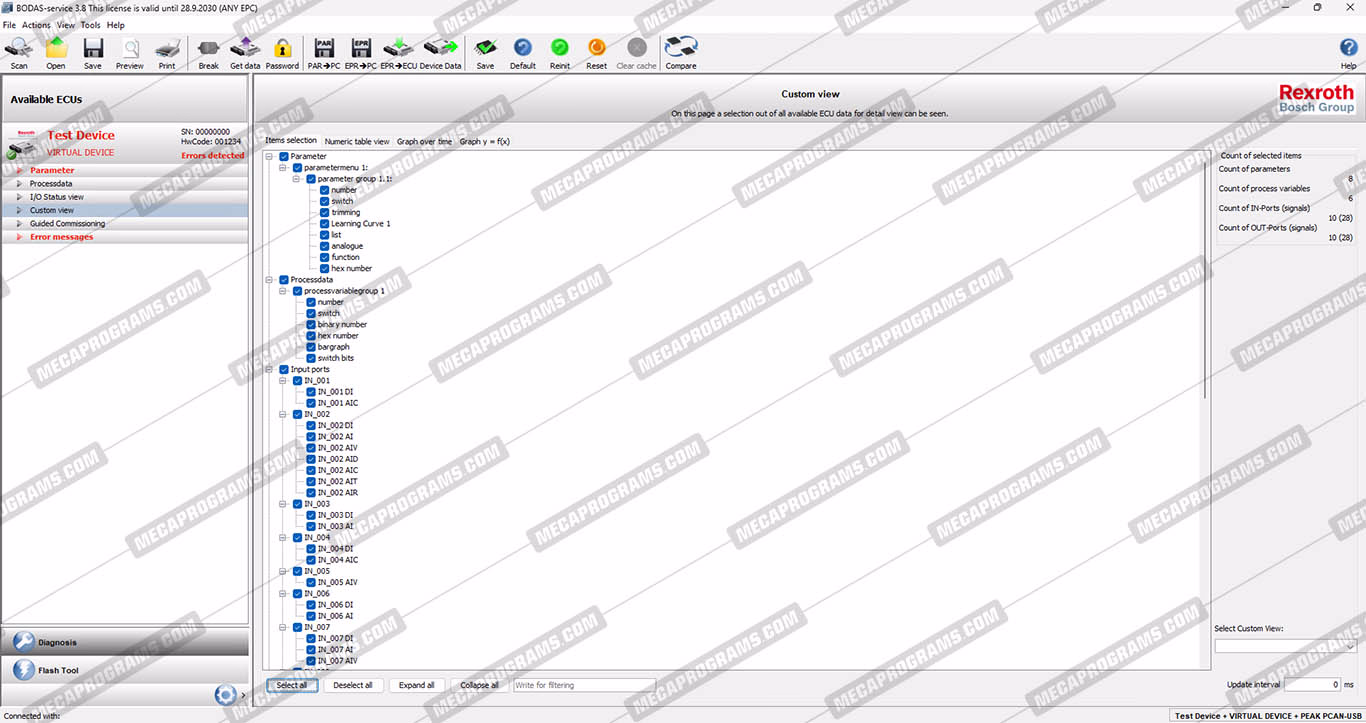Viewport: 1366px width, 723px height.
Task: Collapse the Processdata tree node
Action: (270, 280)
